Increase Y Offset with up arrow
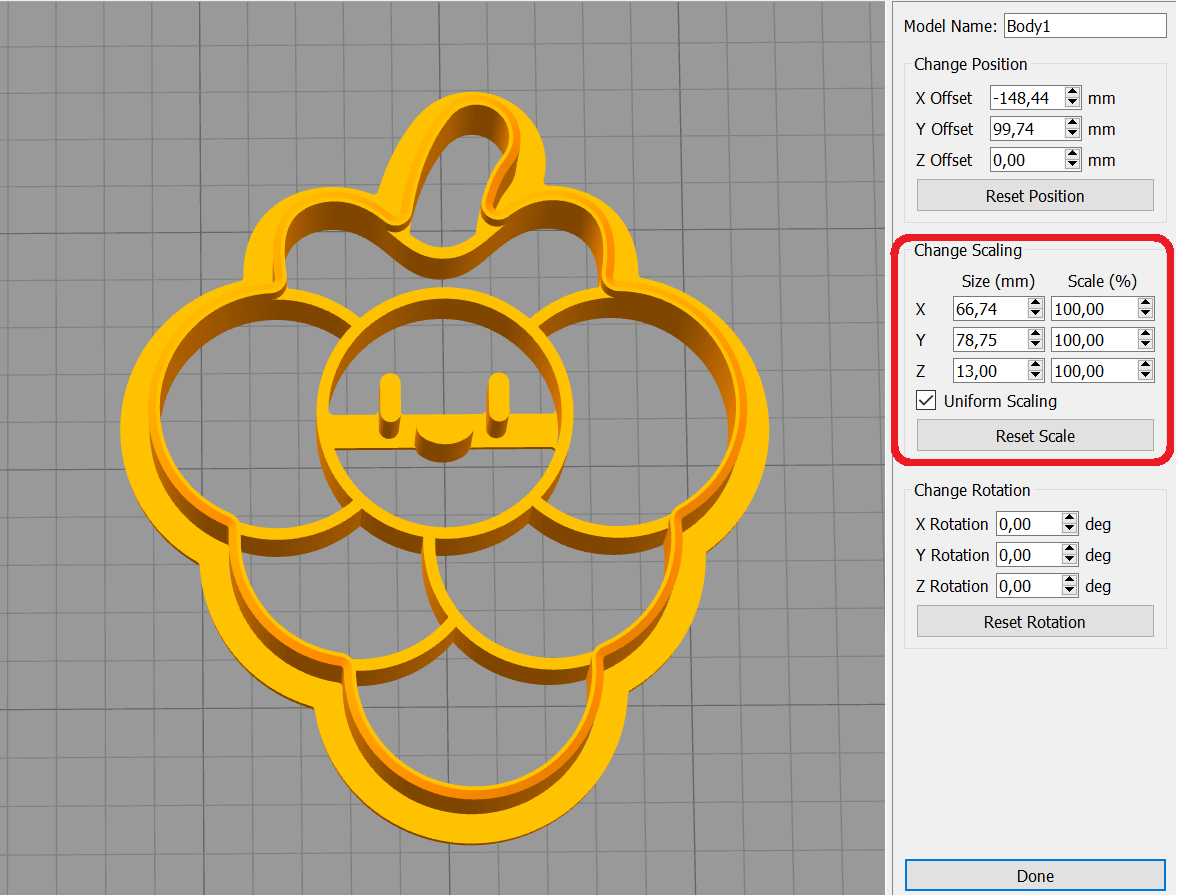 1073,123
